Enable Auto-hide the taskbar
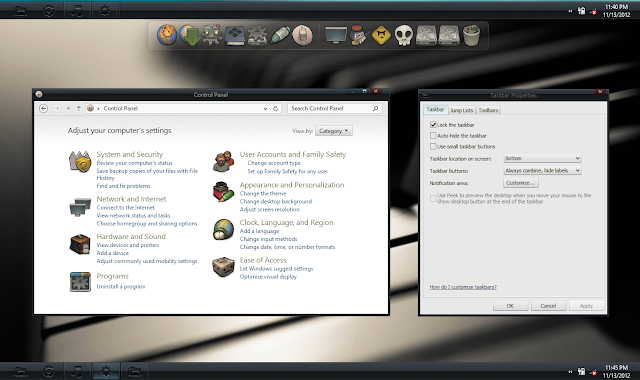 [433, 136]
